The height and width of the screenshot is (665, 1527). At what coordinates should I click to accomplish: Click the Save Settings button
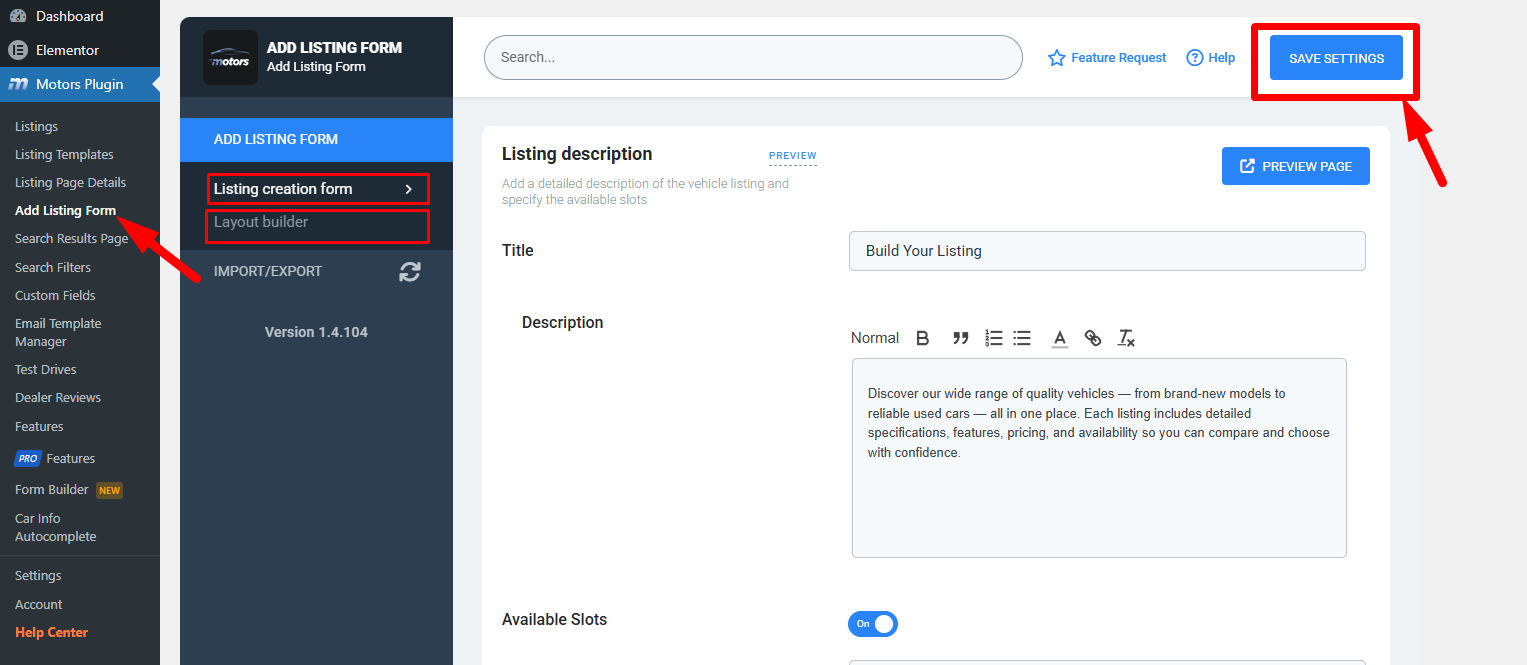click(1336, 58)
